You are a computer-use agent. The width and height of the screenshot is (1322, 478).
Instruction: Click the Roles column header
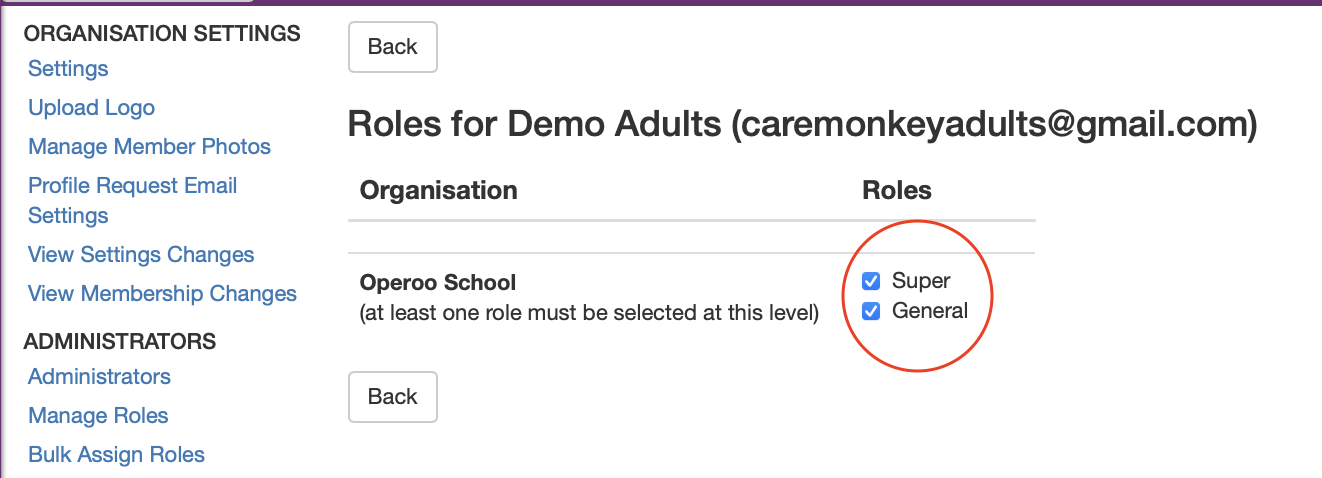click(x=896, y=190)
